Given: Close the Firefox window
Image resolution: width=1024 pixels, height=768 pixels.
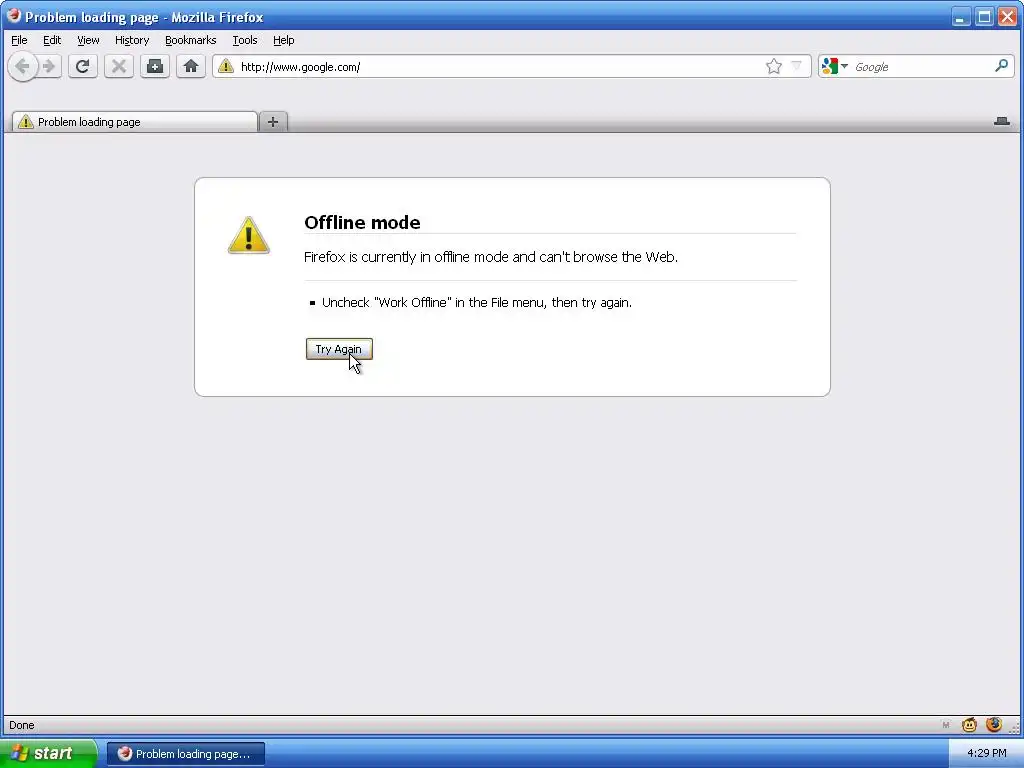Looking at the screenshot, I should point(1008,17).
